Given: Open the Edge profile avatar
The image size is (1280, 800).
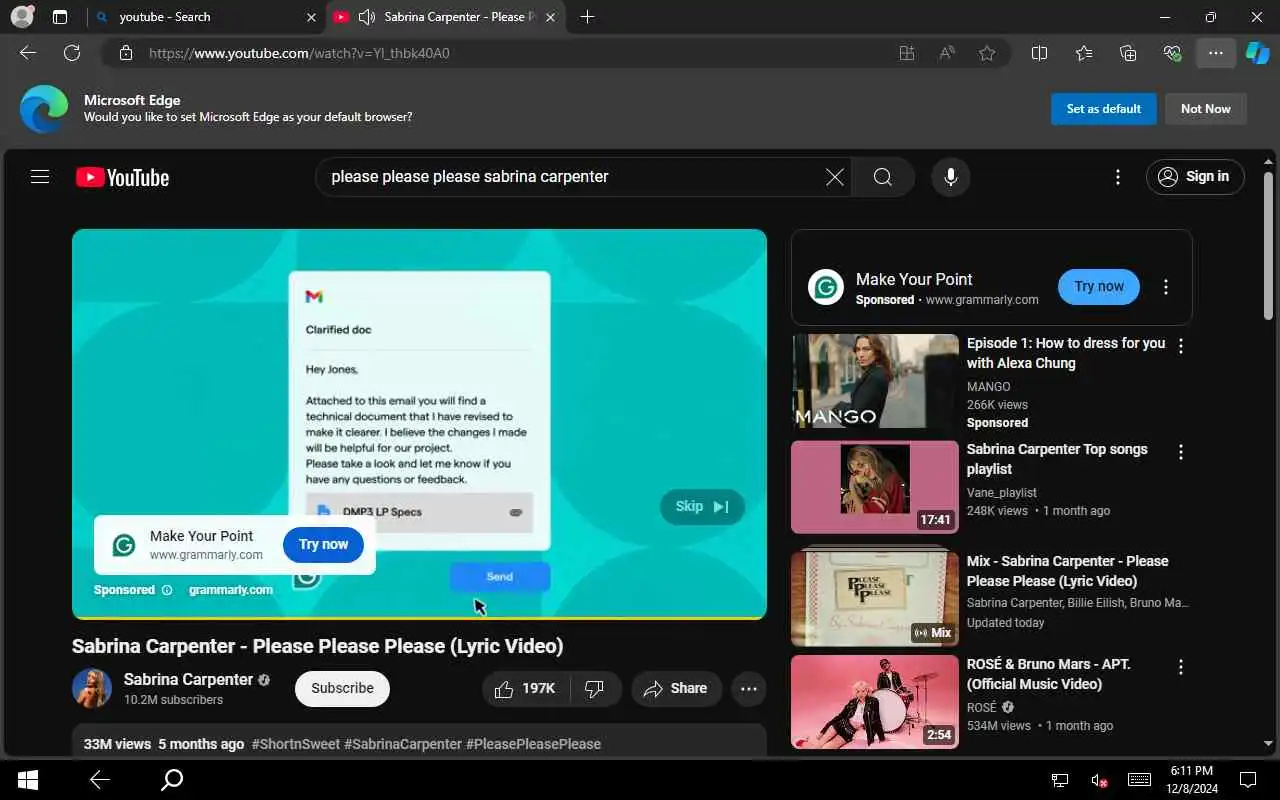Looking at the screenshot, I should [22, 17].
